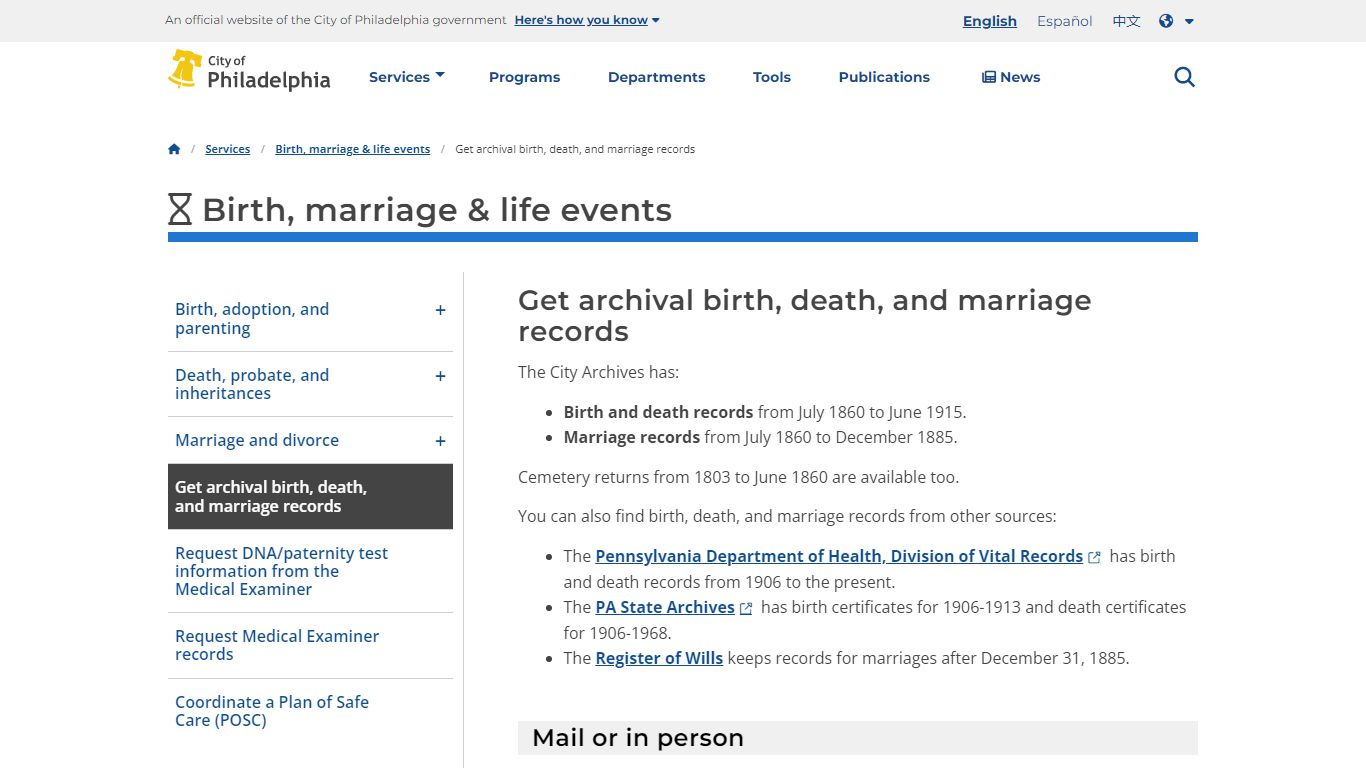Switch language to Chinese (中文)
This screenshot has height=768, width=1366.
1126,21
